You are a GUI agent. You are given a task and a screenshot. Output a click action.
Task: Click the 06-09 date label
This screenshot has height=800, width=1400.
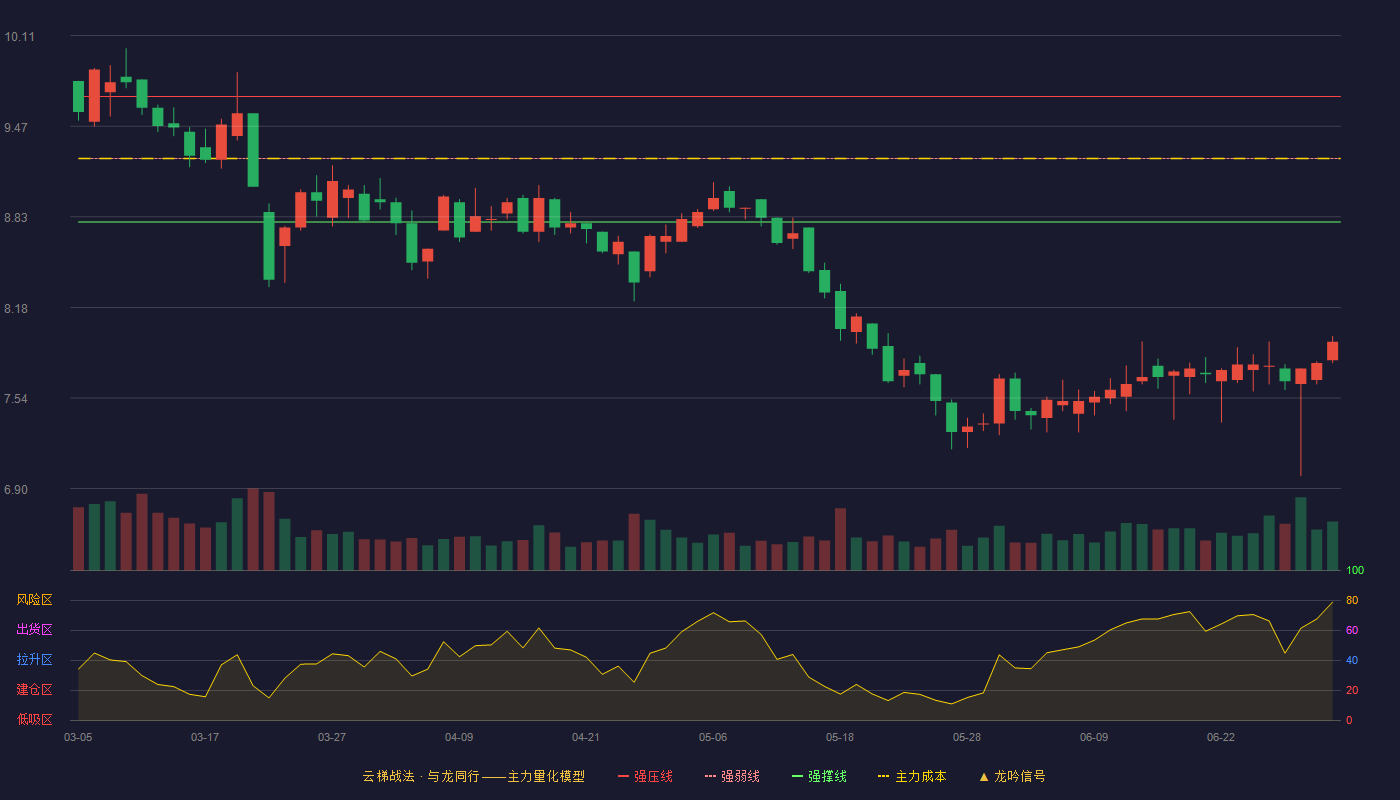1094,737
